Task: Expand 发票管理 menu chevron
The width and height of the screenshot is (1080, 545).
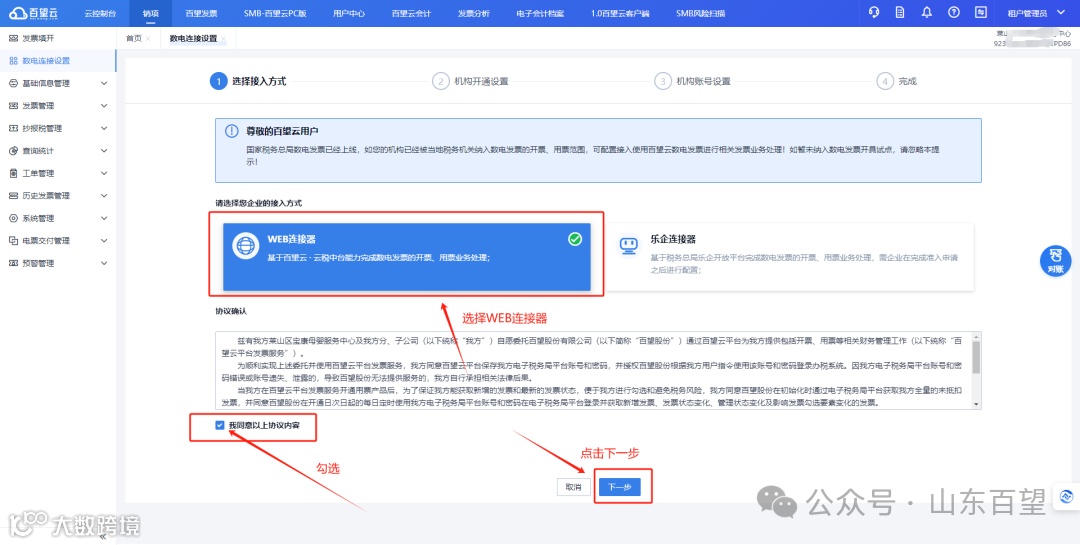Action: [104, 106]
